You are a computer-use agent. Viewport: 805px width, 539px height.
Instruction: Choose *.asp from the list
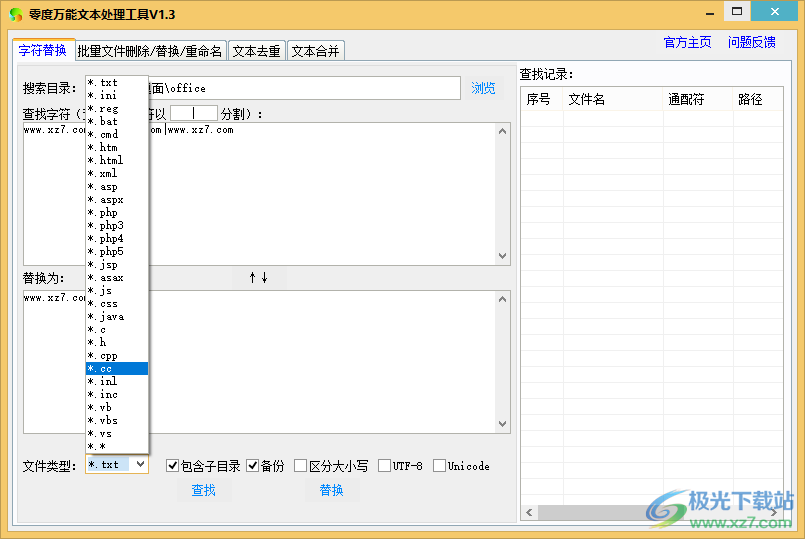coord(117,186)
